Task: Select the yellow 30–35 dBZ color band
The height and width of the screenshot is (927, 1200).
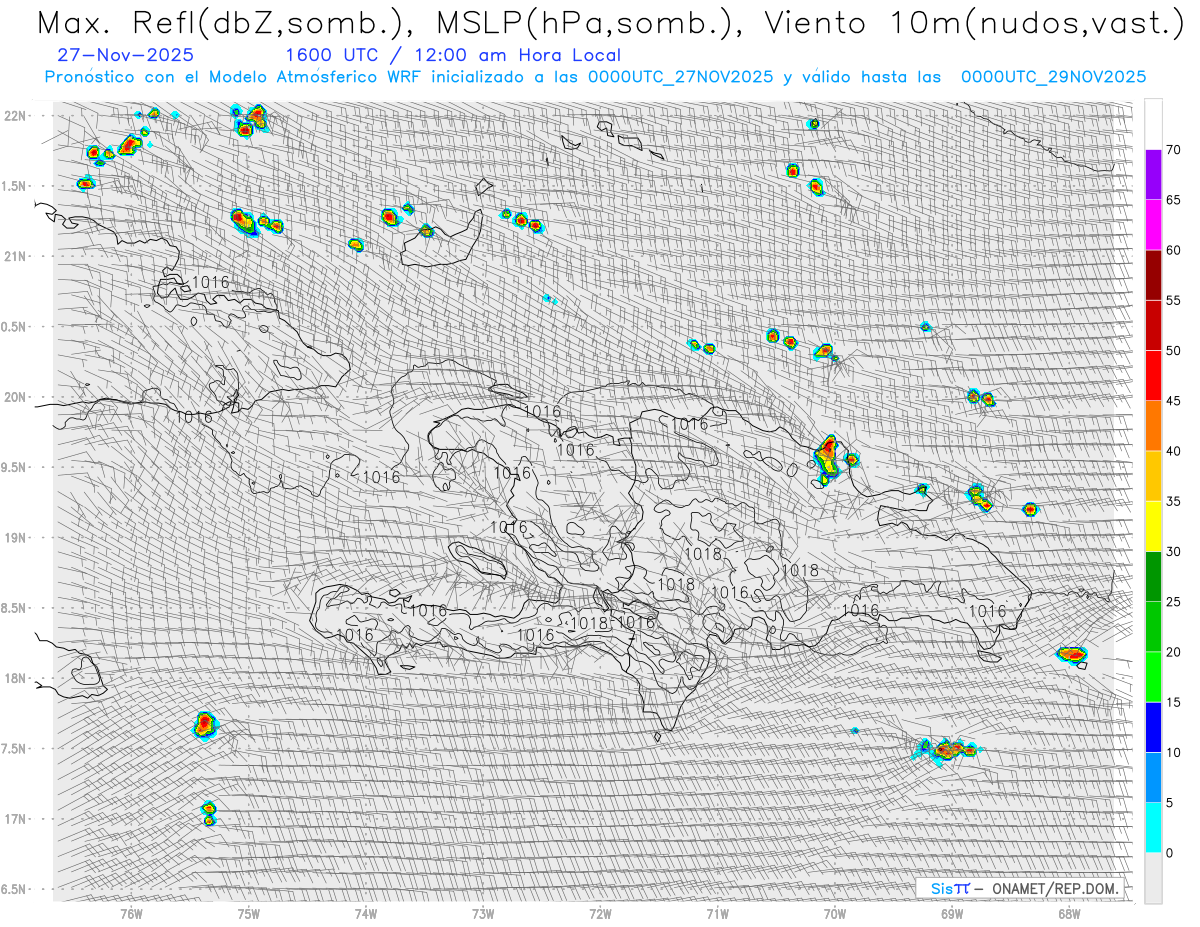Action: point(1153,526)
